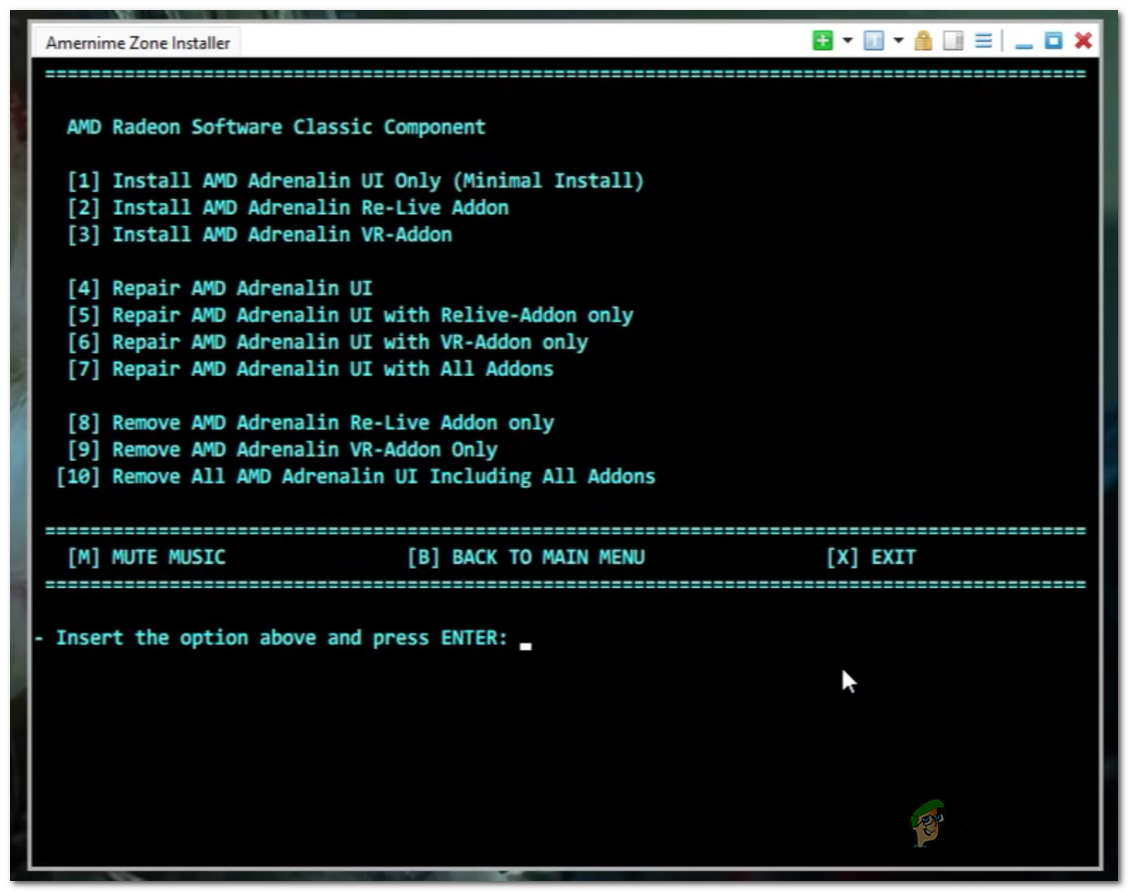Click option [4] Repair AMD Adrenalin UI
The width and height of the screenshot is (1129, 892).
point(220,288)
